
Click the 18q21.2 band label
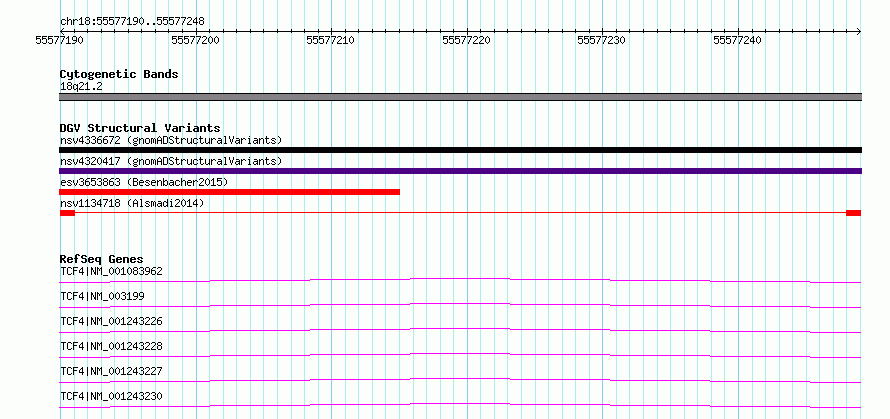click(81, 87)
